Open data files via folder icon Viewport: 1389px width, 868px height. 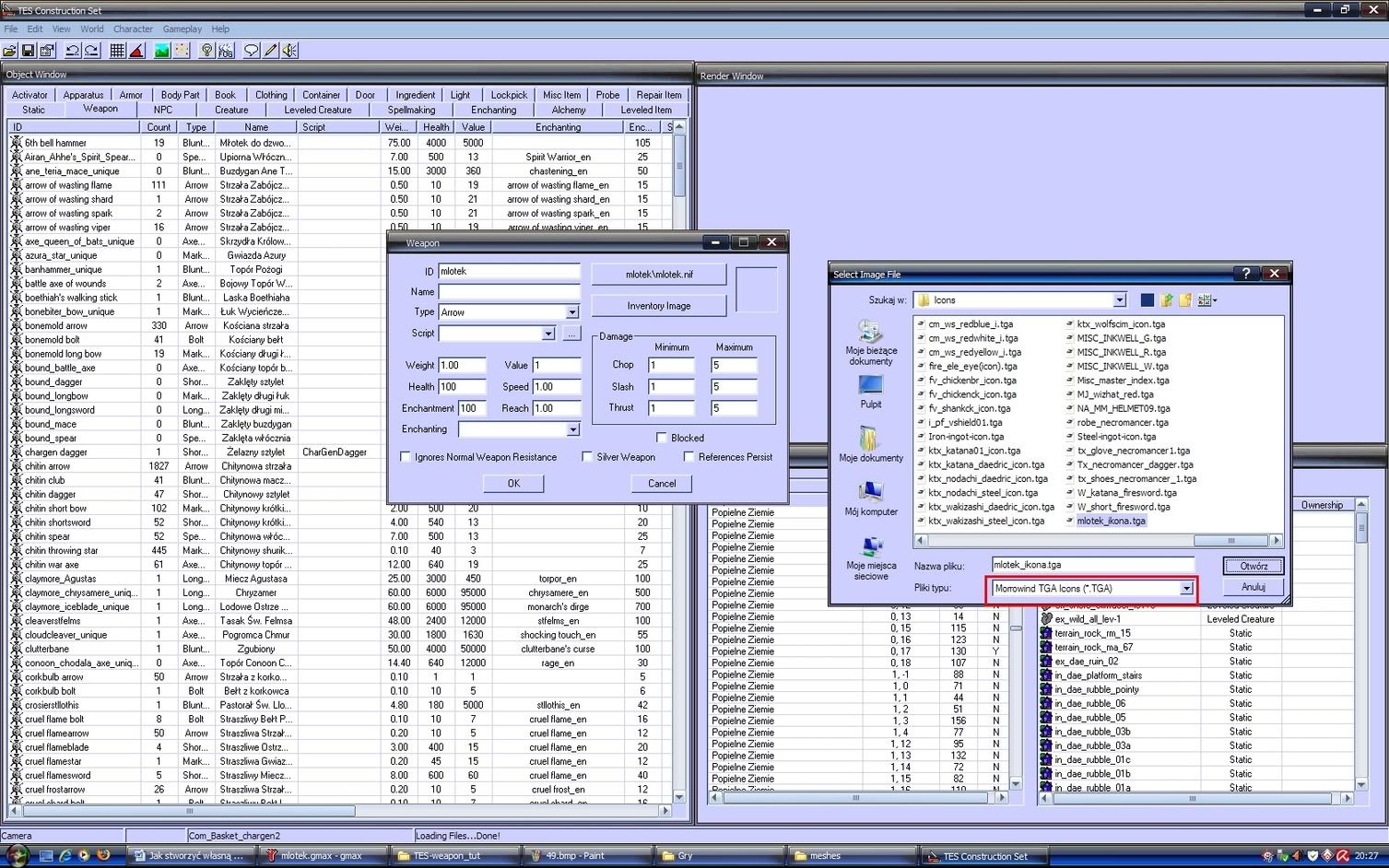10,51
